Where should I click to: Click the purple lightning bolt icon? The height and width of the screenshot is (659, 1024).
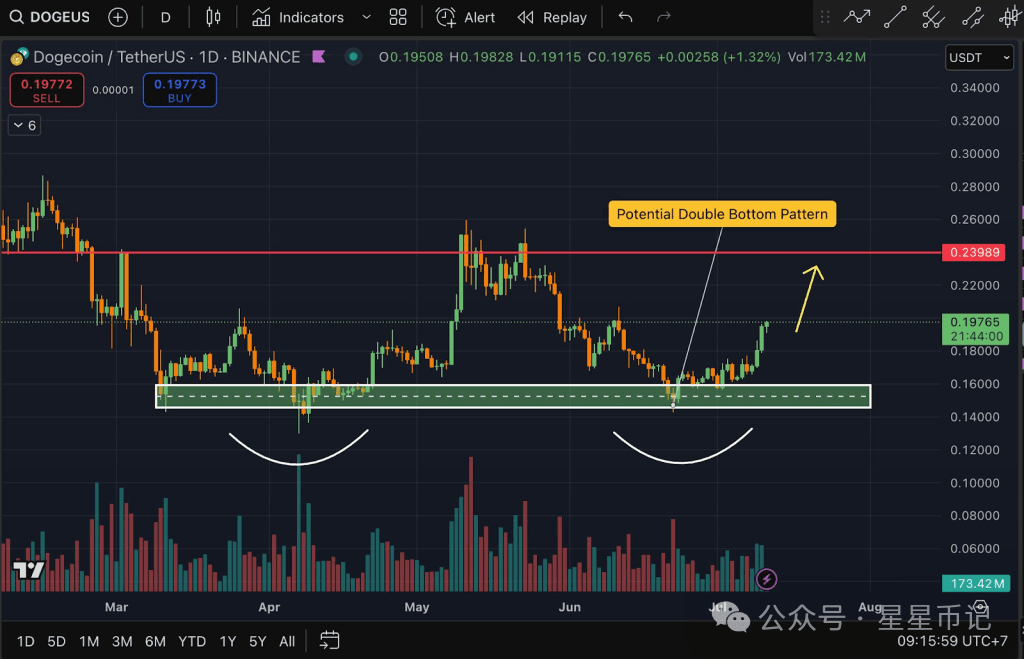point(767,579)
